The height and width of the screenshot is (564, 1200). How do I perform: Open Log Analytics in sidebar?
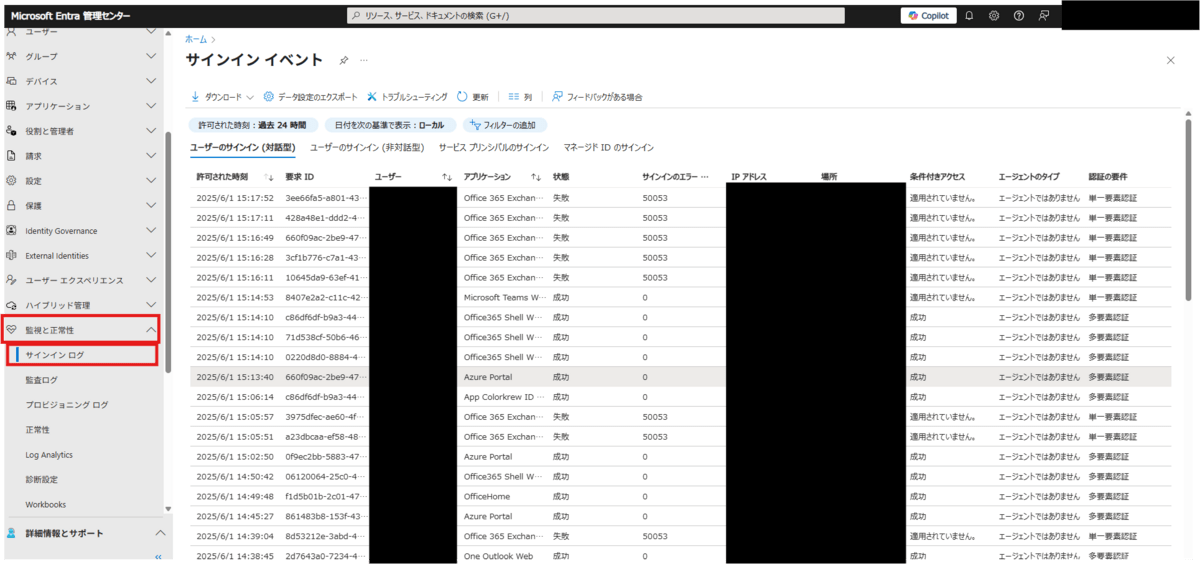tap(49, 455)
